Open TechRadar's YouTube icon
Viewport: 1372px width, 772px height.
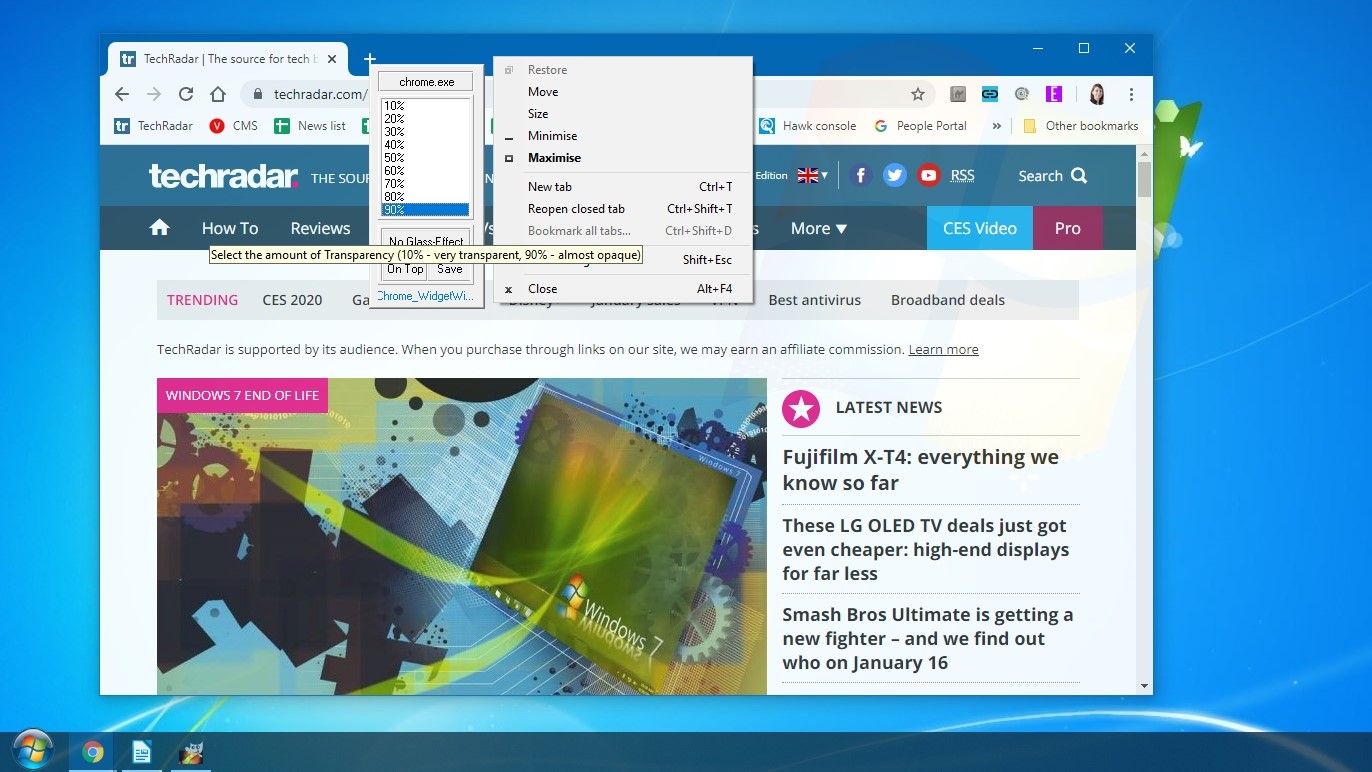pyautogui.click(x=929, y=175)
